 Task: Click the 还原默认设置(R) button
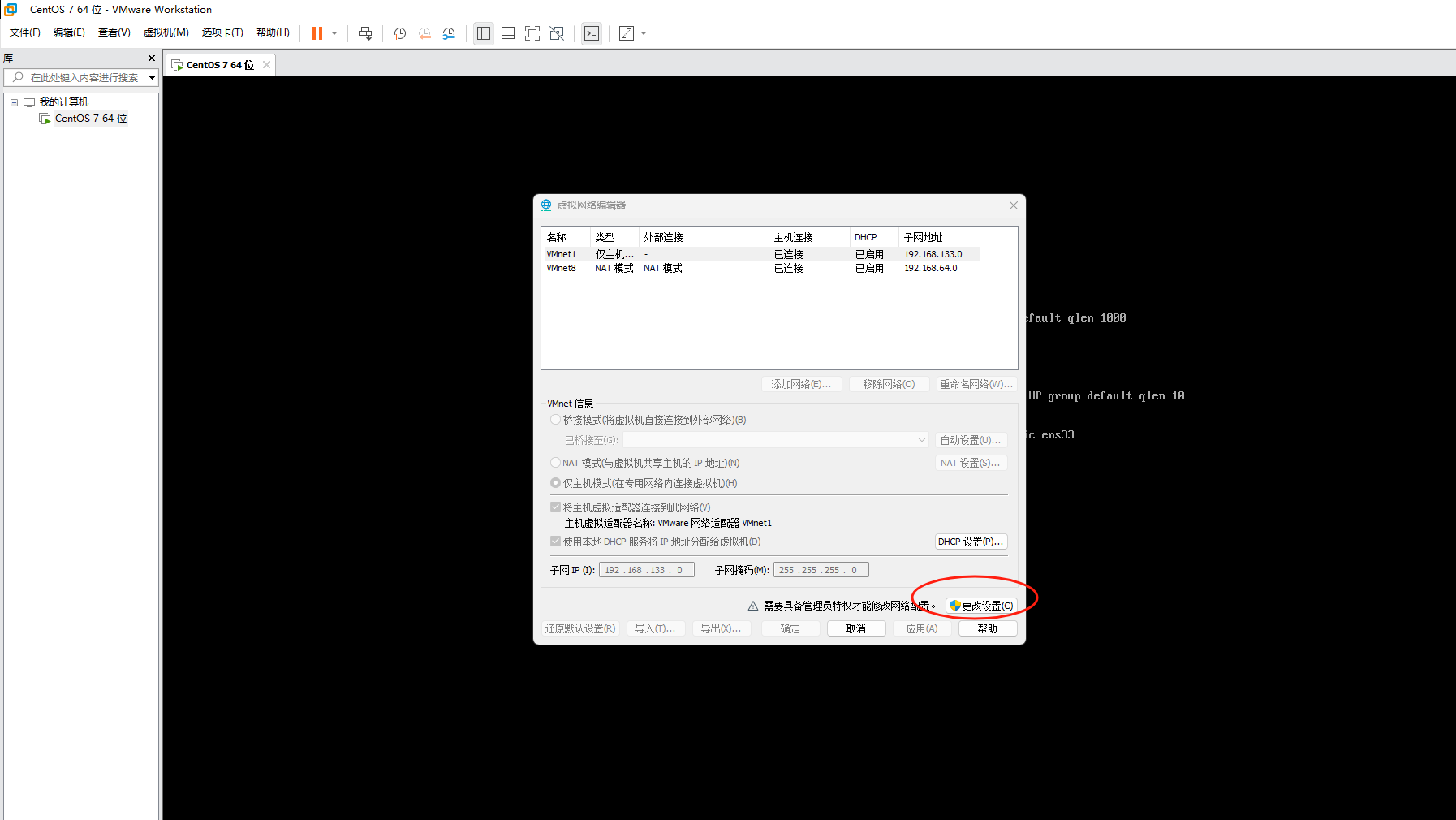point(580,628)
